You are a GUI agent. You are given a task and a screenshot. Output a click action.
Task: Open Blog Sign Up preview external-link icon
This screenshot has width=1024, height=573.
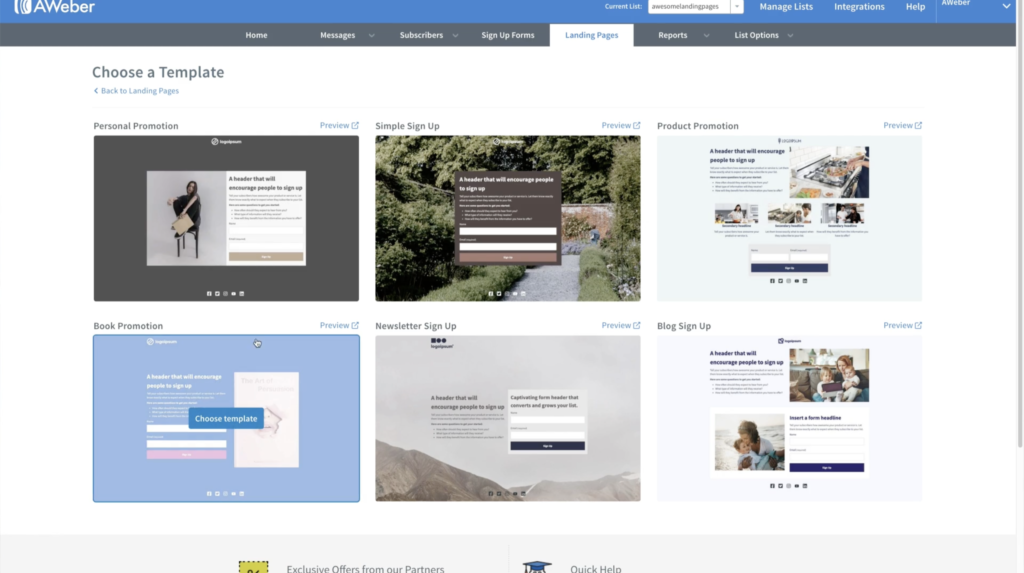coord(918,325)
